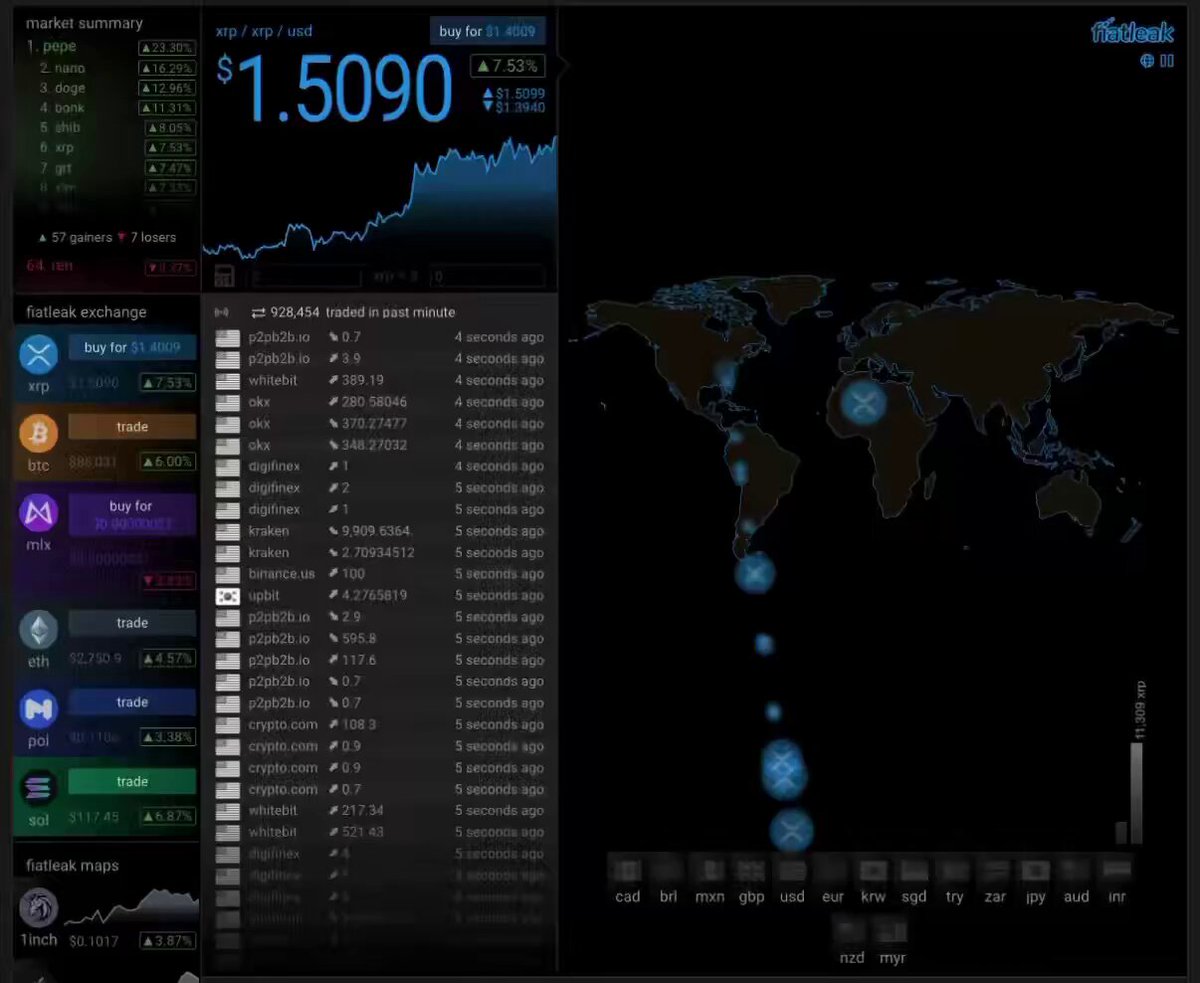
Task: Click the p2pb2b.io 595.8 trade row
Action: [x=380, y=638]
